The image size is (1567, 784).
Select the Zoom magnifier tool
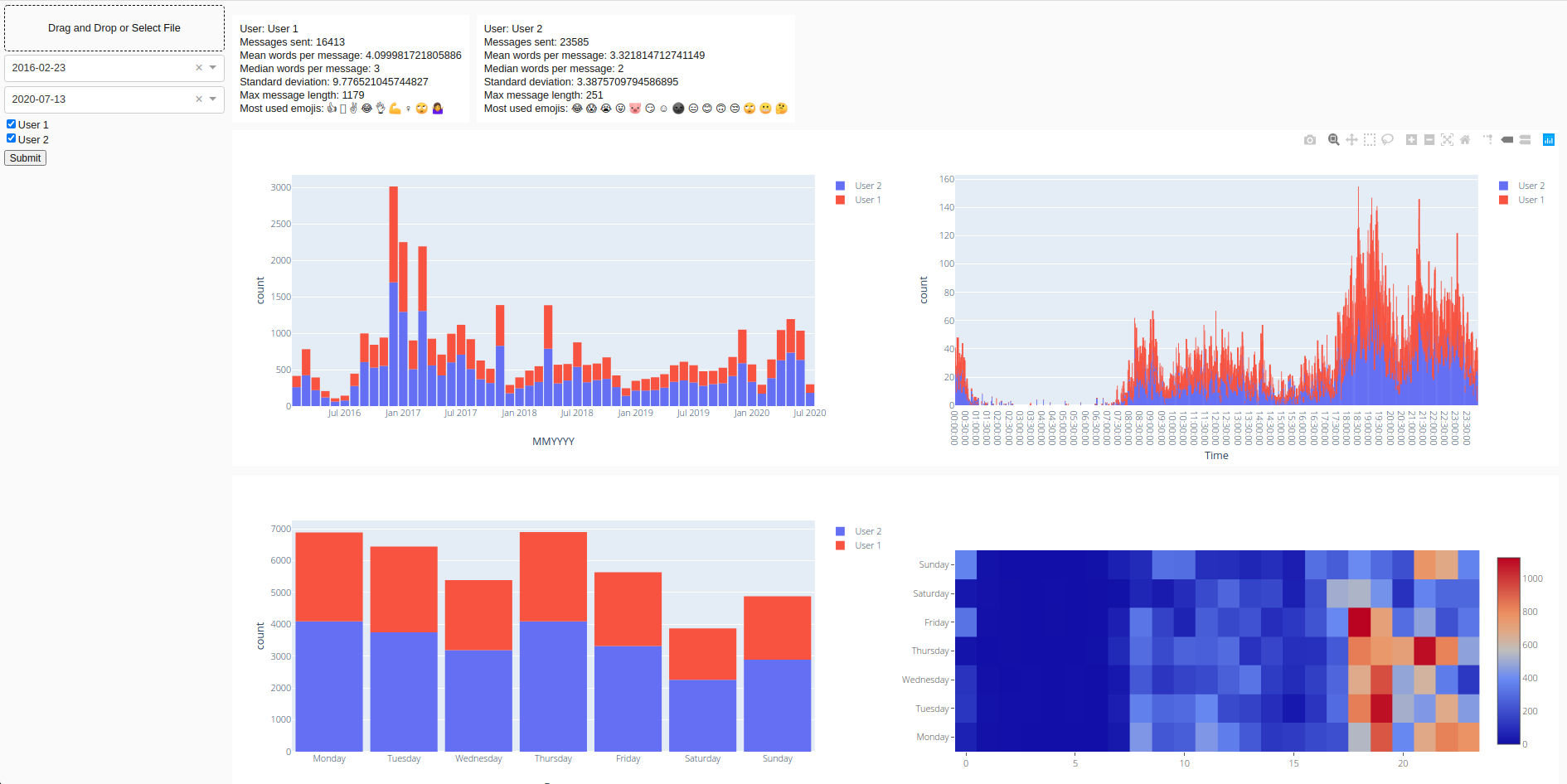(1333, 140)
